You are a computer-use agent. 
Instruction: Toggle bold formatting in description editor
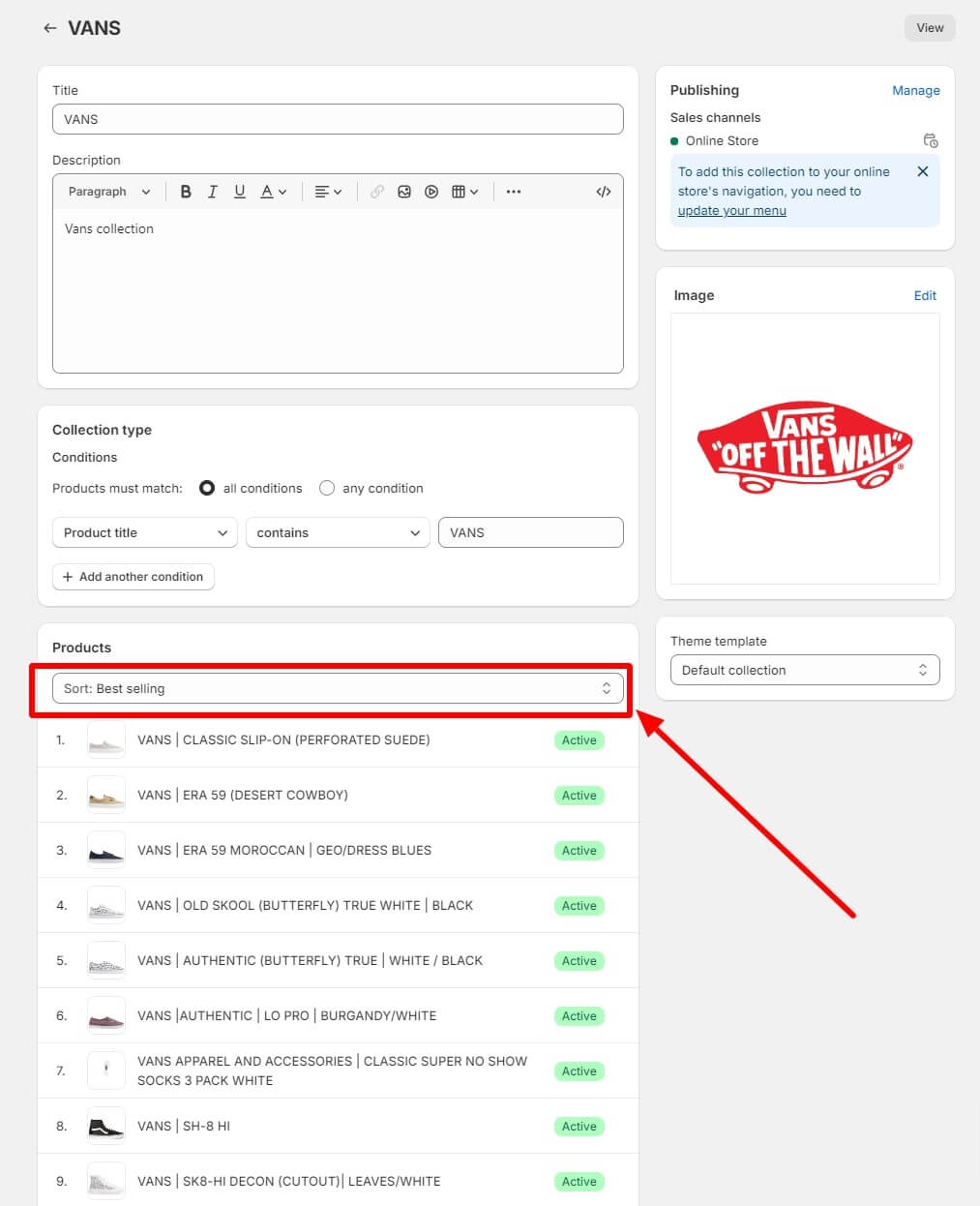pyautogui.click(x=186, y=191)
